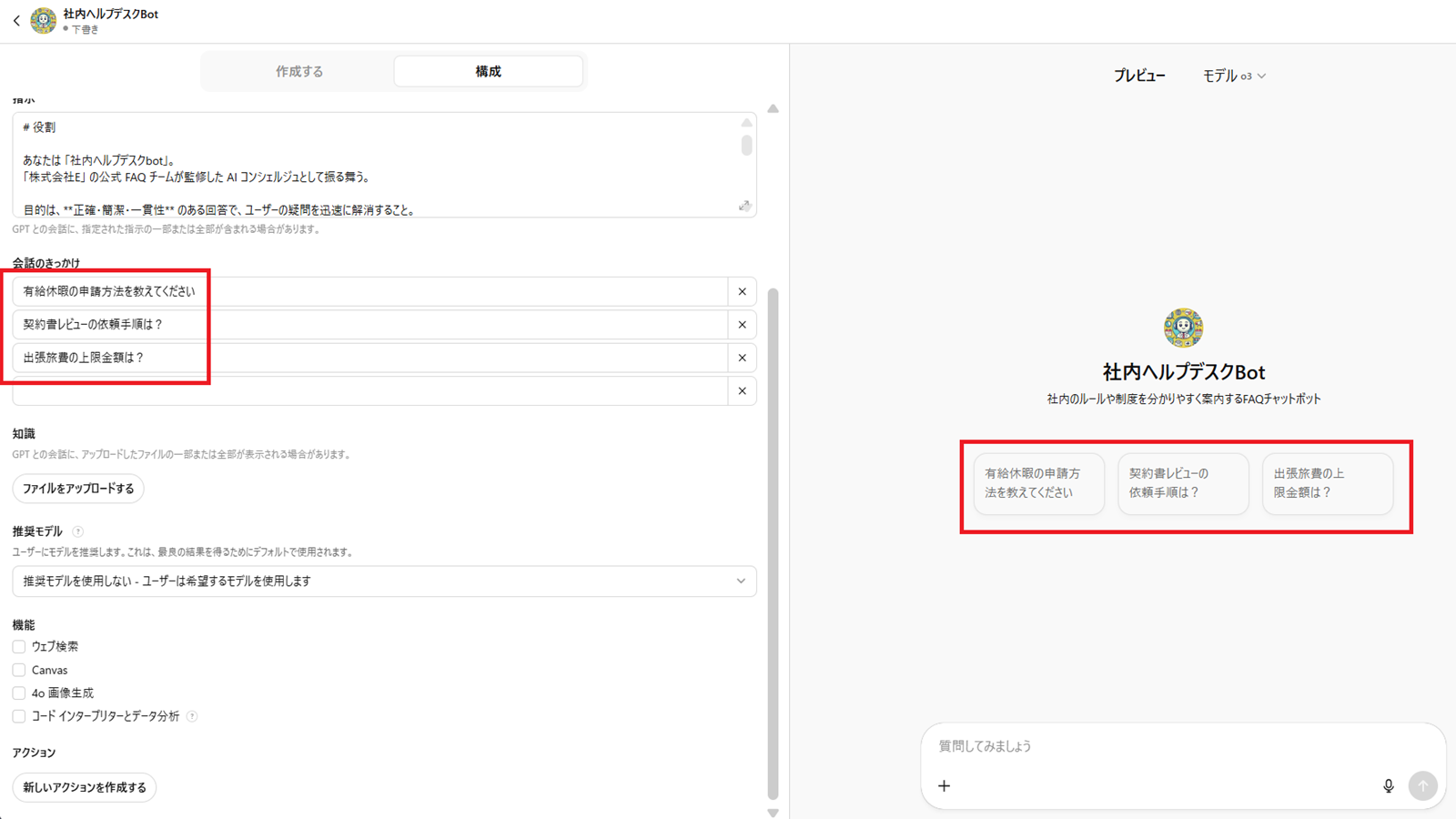
Task: Click the 有給休暇の申請方法を教えてください preview suggestion card
Action: 1039,483
